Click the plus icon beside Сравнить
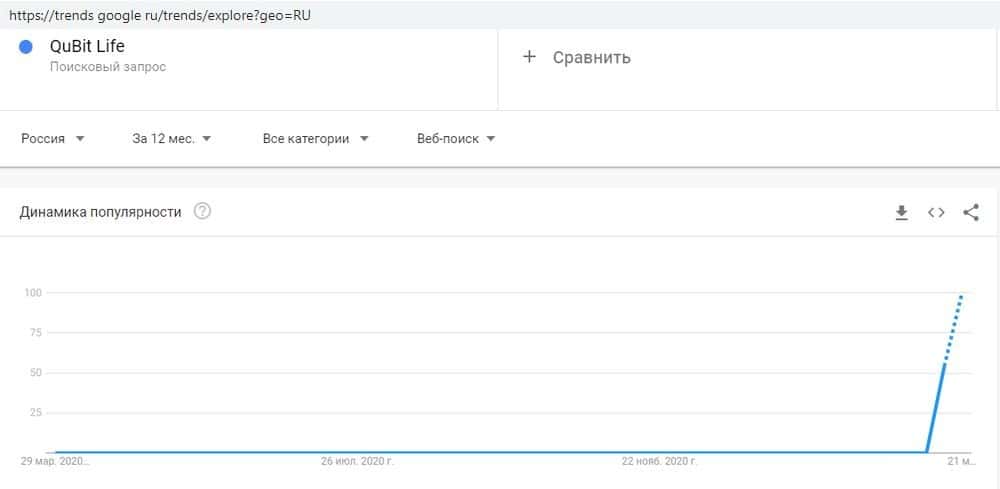This screenshot has height=489, width=1000. [529, 57]
